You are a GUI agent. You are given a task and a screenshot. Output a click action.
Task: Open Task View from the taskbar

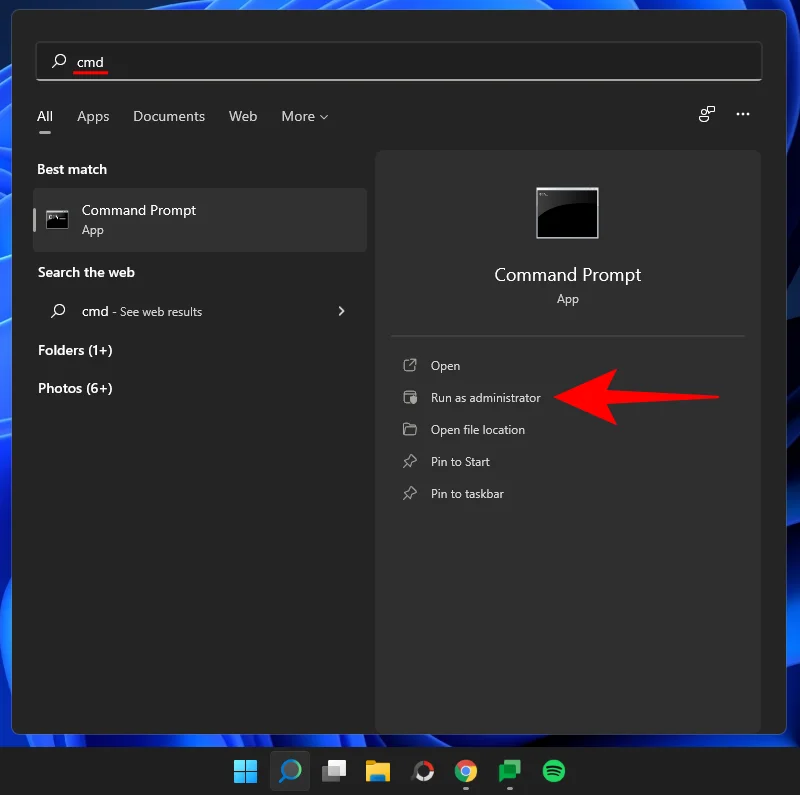334,771
